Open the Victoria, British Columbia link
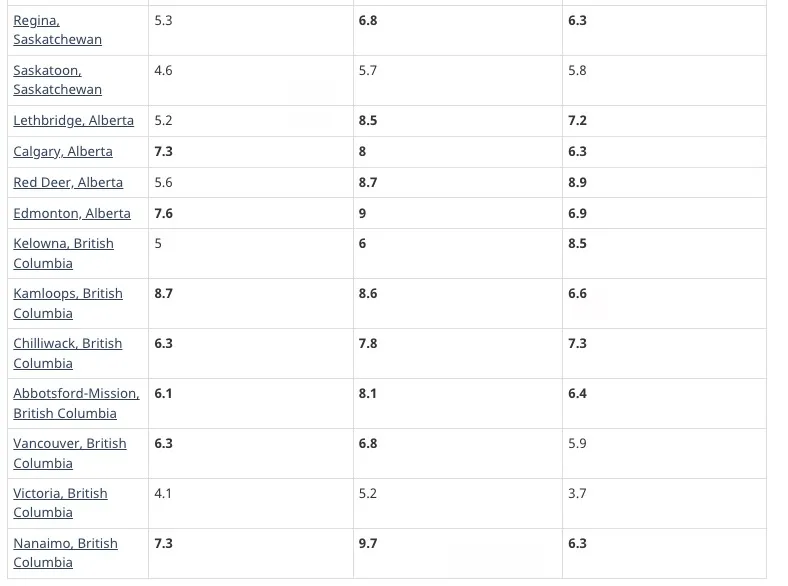This screenshot has height=586, width=788. pyautogui.click(x=60, y=494)
